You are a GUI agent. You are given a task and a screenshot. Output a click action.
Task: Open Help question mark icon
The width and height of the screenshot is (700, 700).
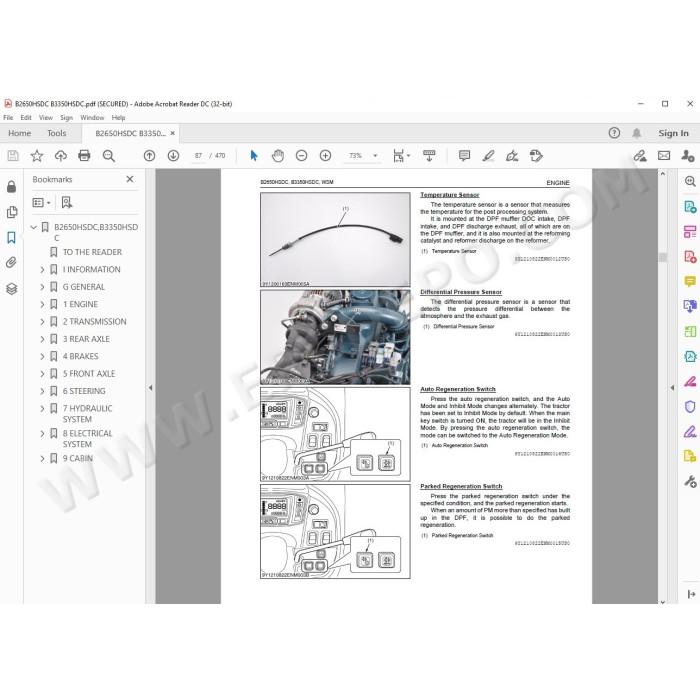(x=614, y=133)
